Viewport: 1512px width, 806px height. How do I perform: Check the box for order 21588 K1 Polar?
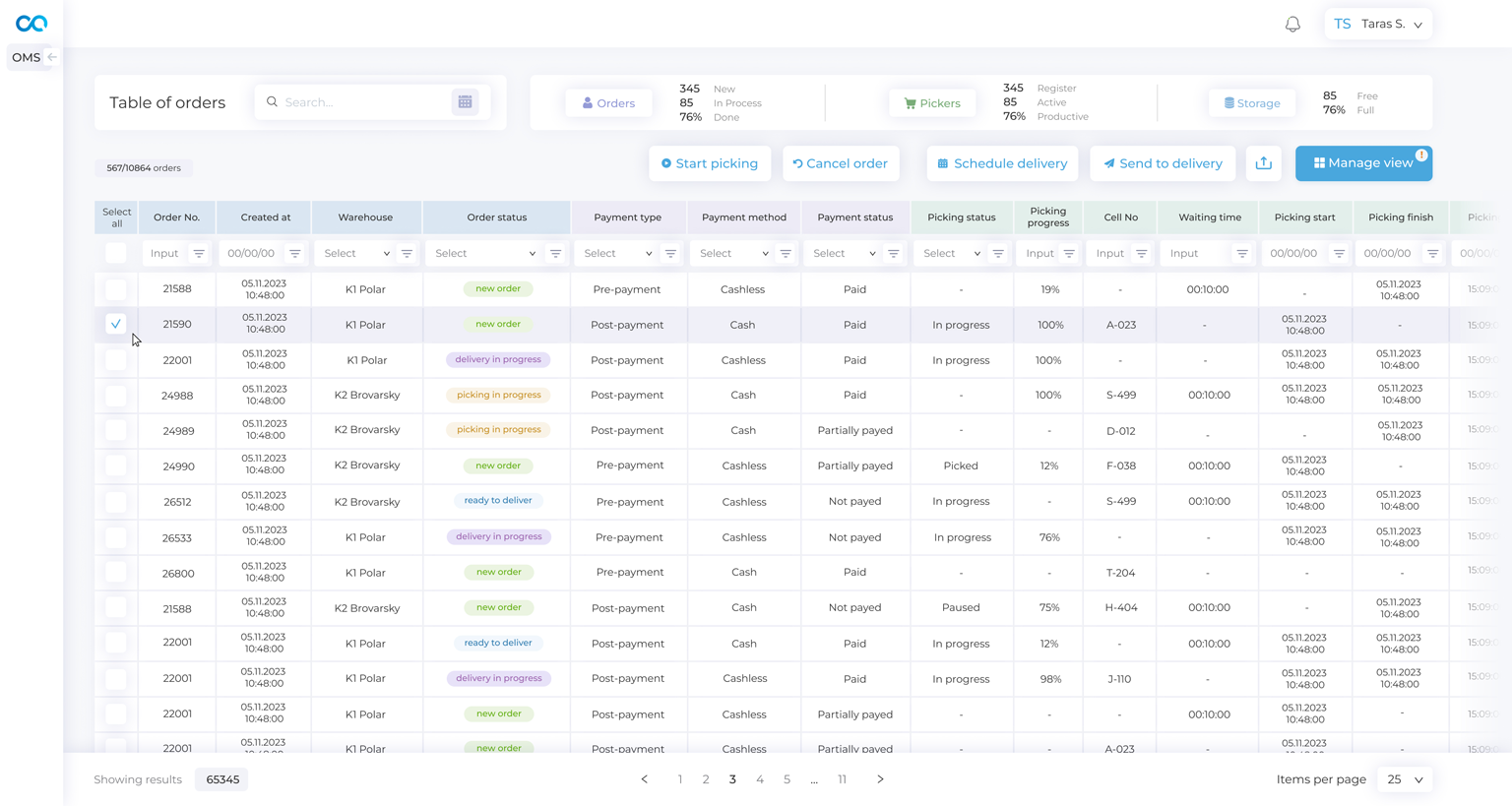tap(116, 289)
